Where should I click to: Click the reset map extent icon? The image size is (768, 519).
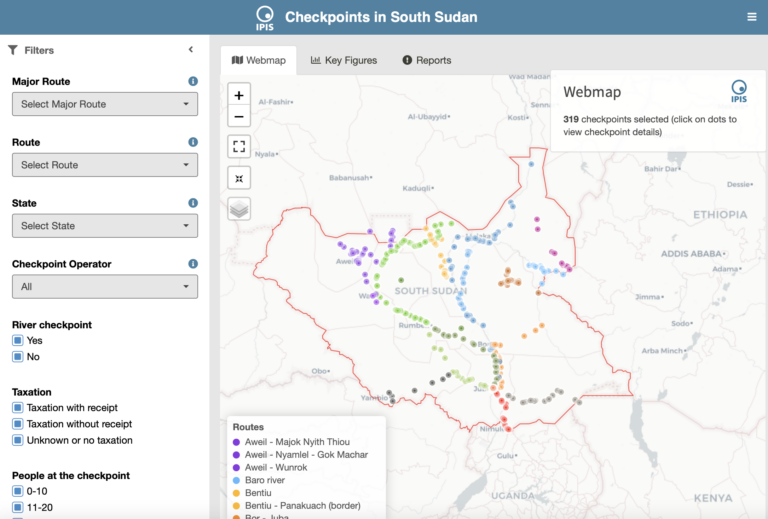coord(239,177)
